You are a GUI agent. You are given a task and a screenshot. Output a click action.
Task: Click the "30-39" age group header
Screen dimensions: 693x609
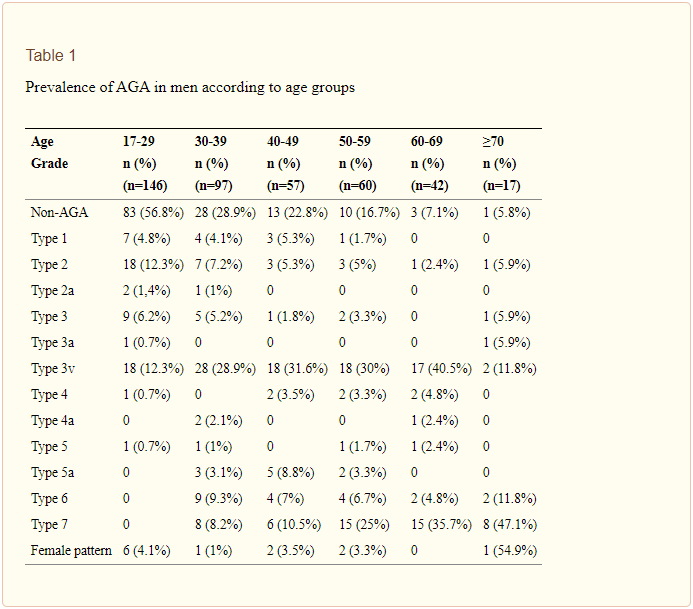pos(212,142)
